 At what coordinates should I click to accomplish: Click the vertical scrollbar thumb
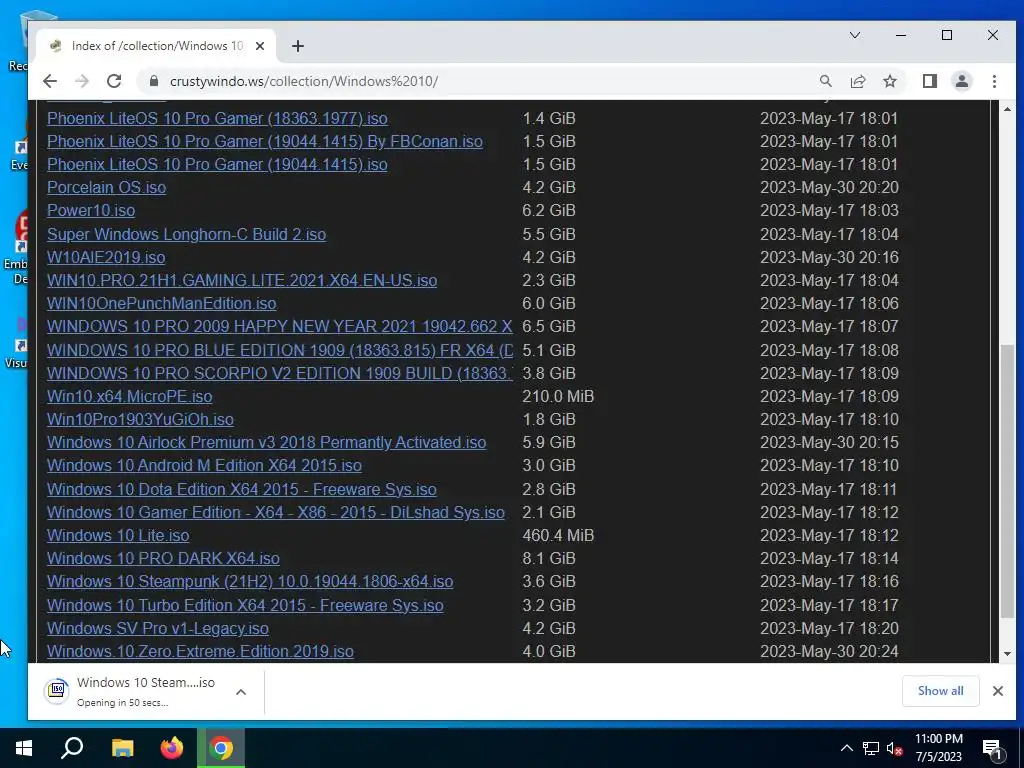click(x=1008, y=481)
